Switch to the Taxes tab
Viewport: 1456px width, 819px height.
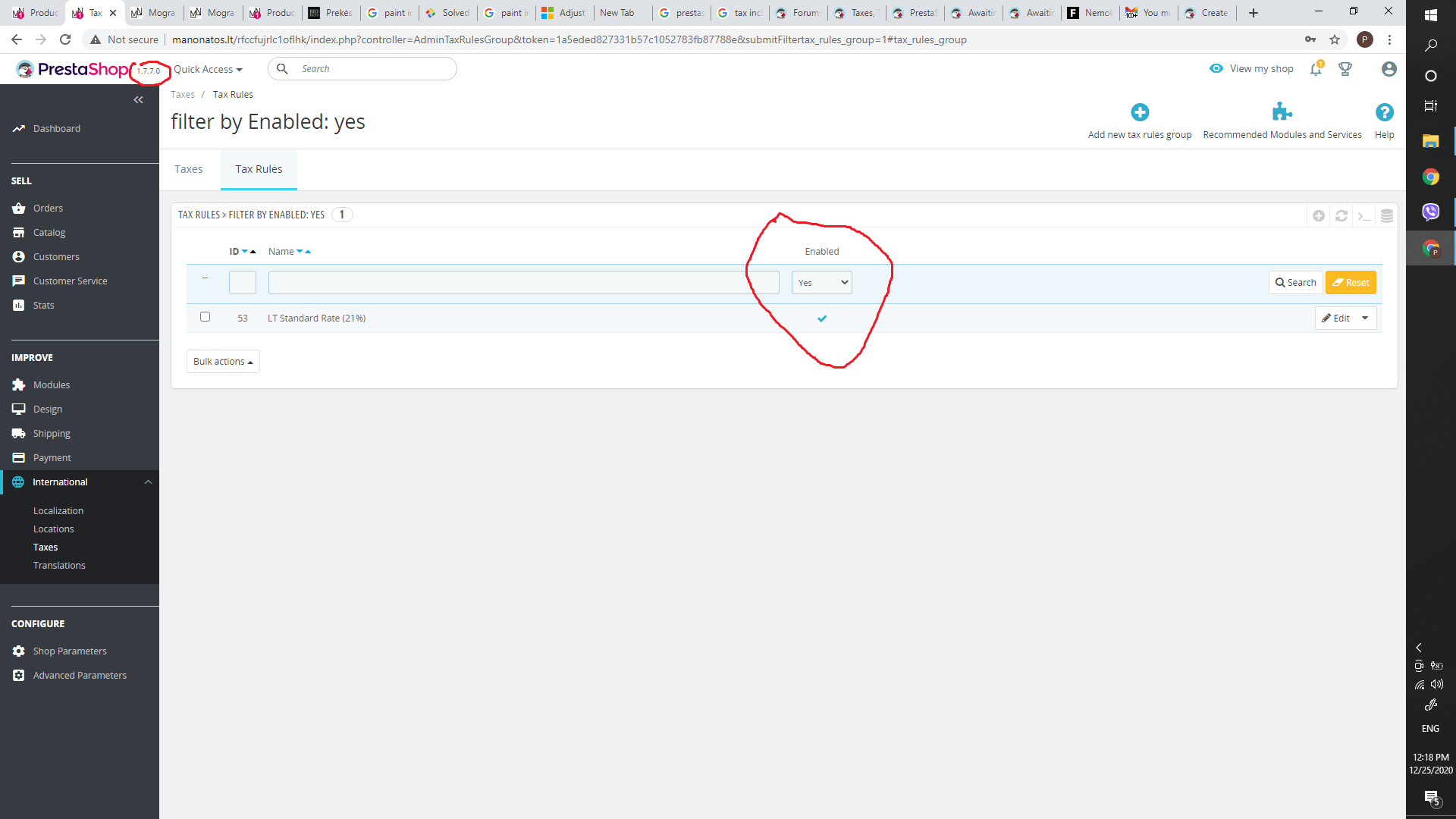tap(189, 169)
